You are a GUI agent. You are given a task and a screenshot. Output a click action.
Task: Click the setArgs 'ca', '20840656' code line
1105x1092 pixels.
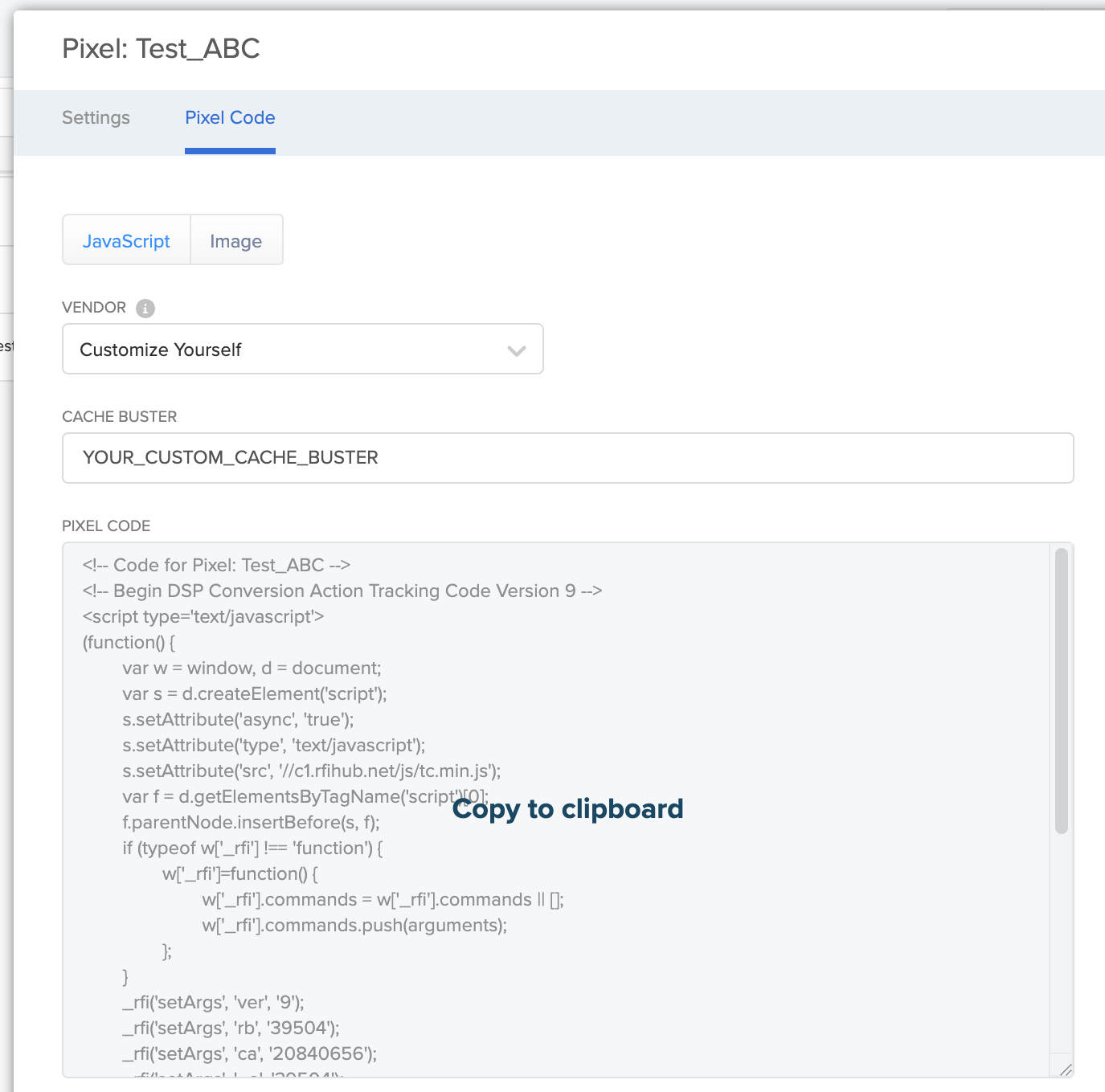coord(249,1054)
